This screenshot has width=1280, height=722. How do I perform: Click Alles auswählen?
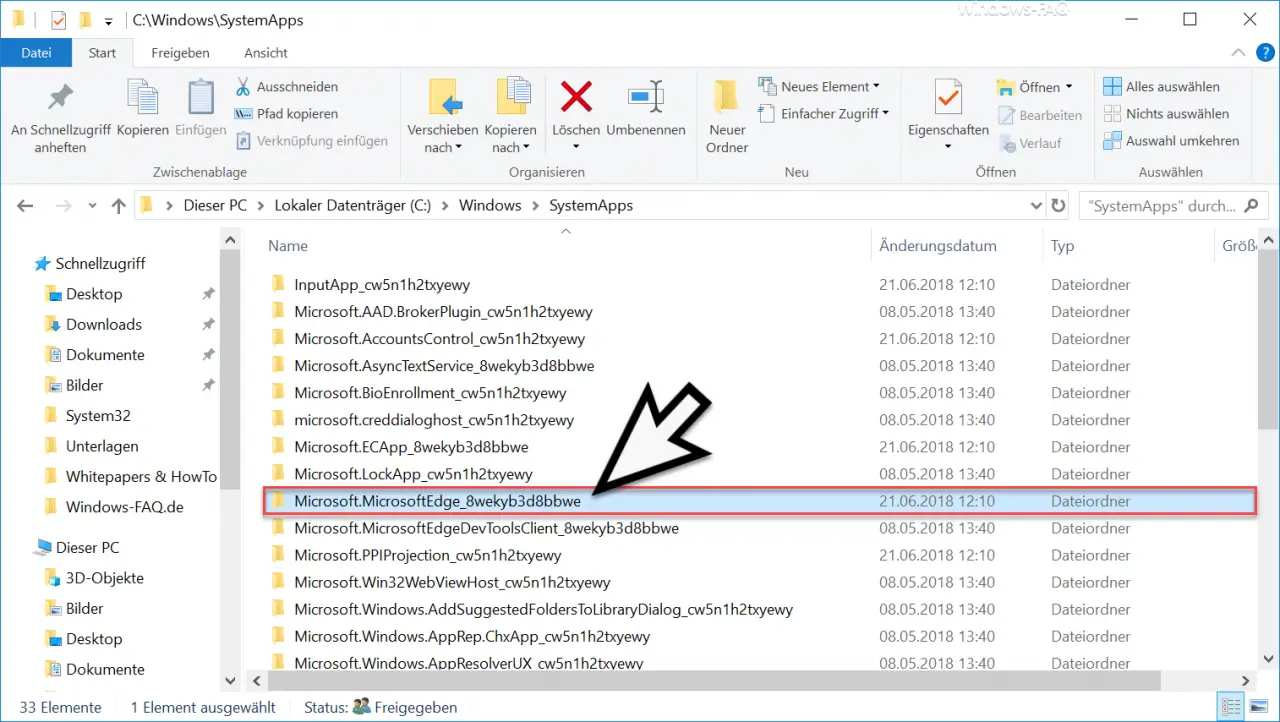pos(1161,87)
